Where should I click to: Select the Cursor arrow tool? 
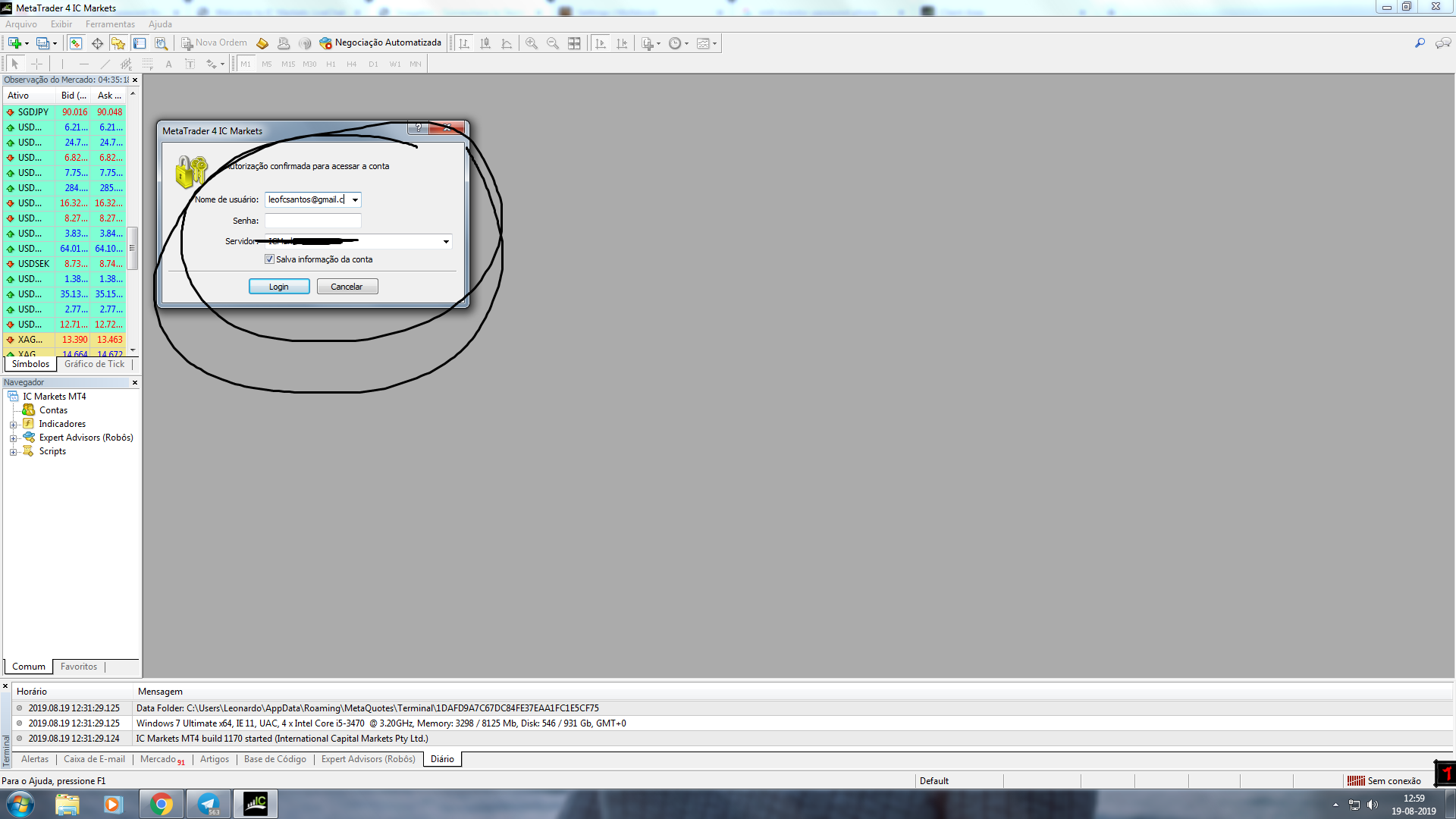pos(14,64)
